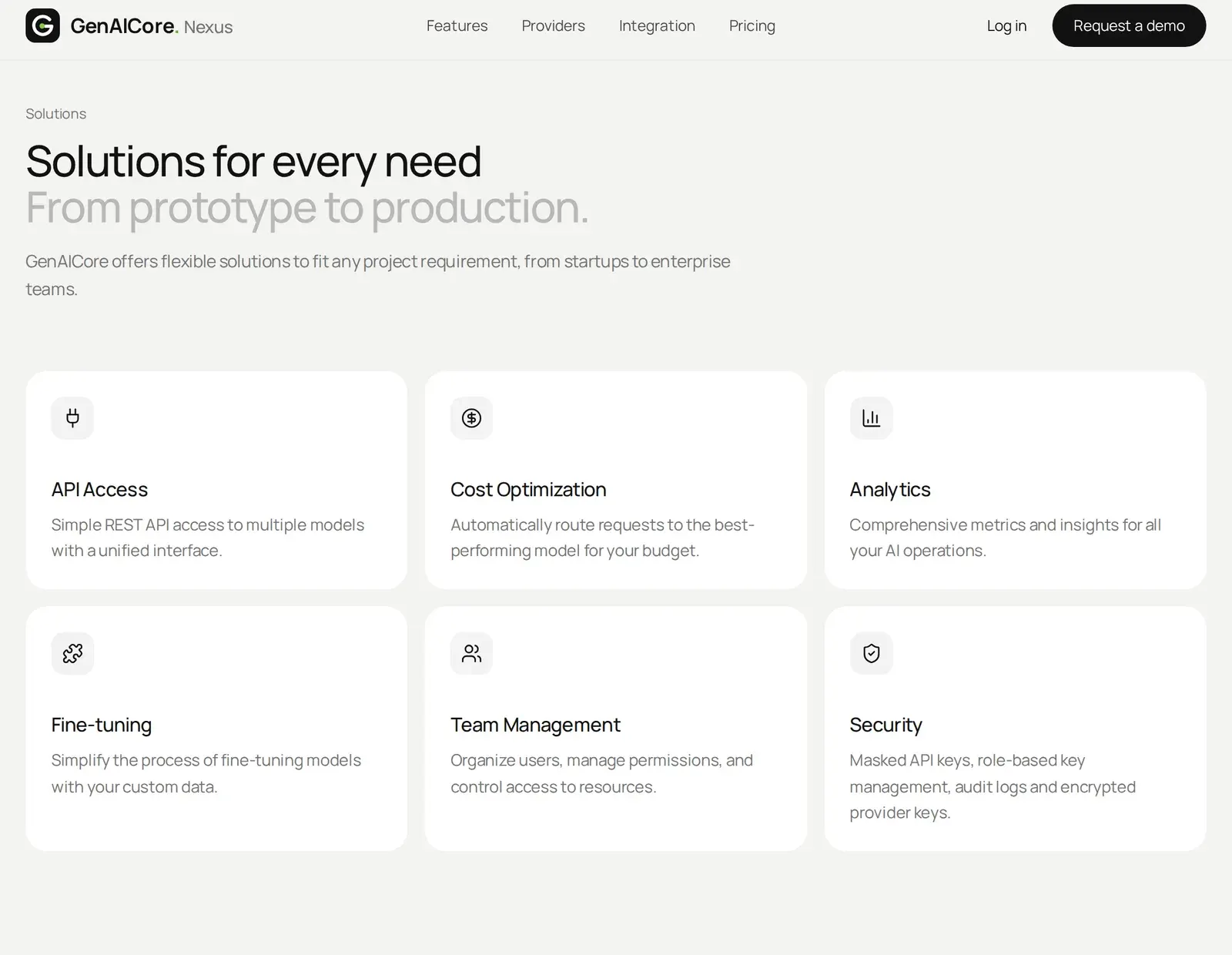Click the 'Organize users, manage permissions' text
The height and width of the screenshot is (955, 1232).
coord(601,773)
